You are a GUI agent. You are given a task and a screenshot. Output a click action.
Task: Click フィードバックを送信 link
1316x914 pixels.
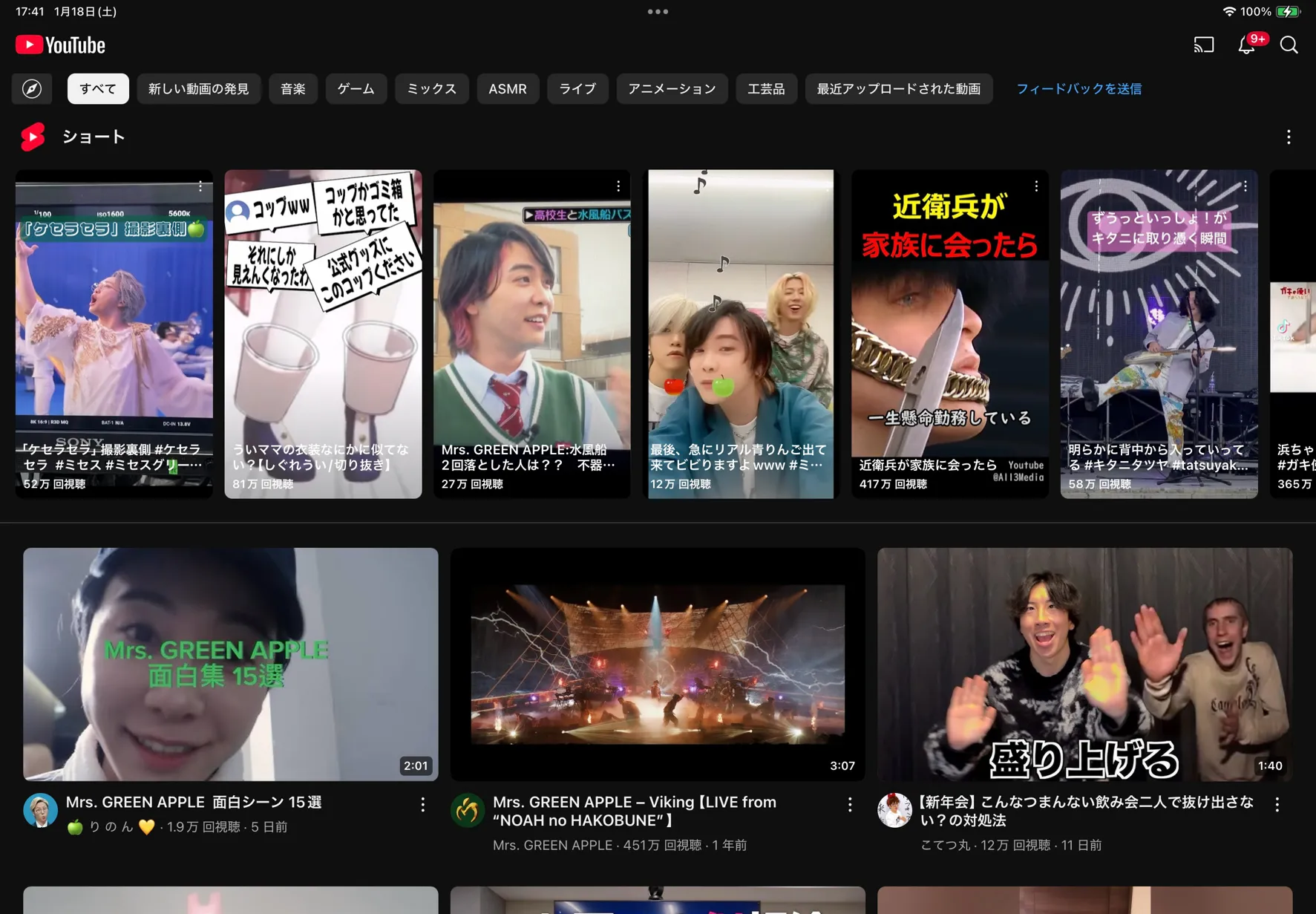(x=1079, y=89)
